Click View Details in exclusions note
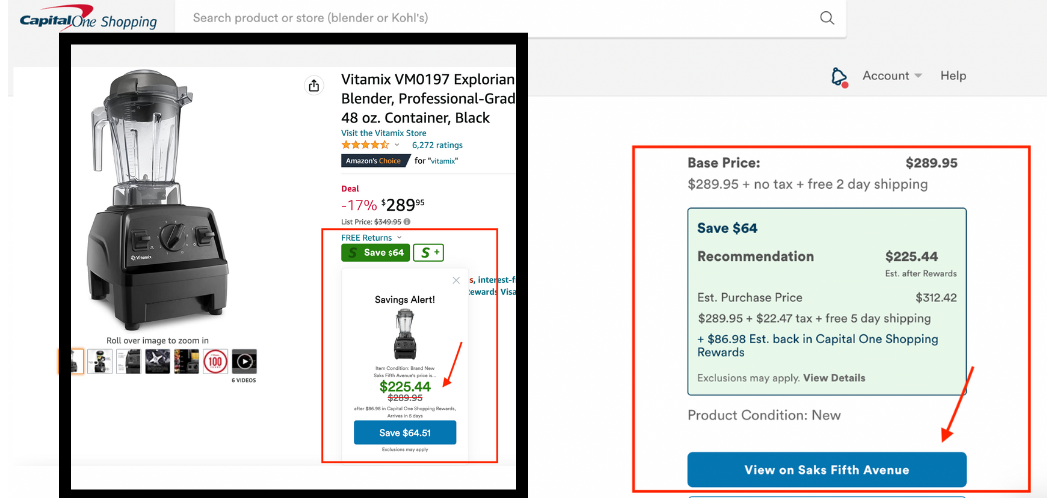 point(834,378)
